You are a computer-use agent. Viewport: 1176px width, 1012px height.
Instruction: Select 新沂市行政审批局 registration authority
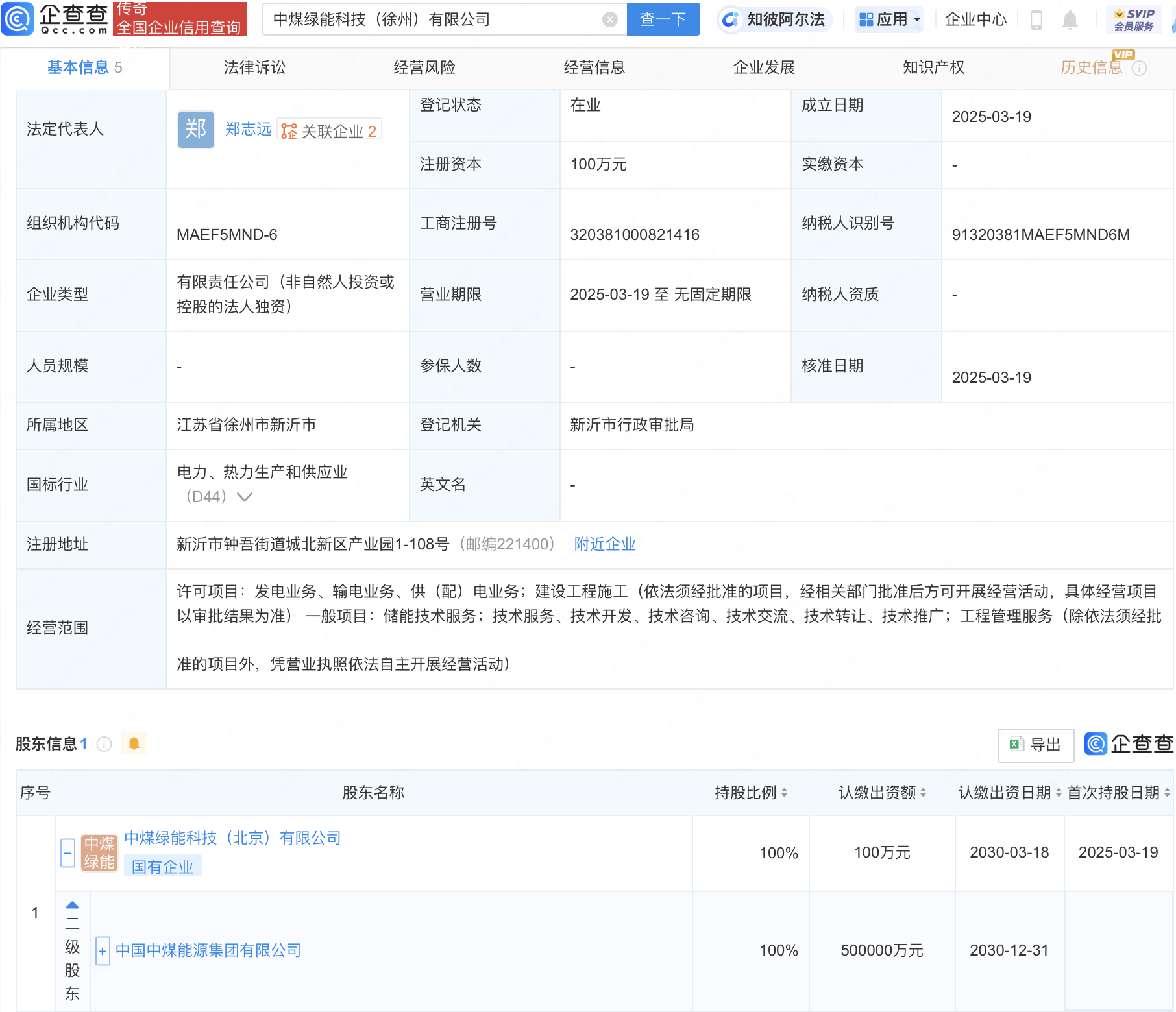click(632, 425)
